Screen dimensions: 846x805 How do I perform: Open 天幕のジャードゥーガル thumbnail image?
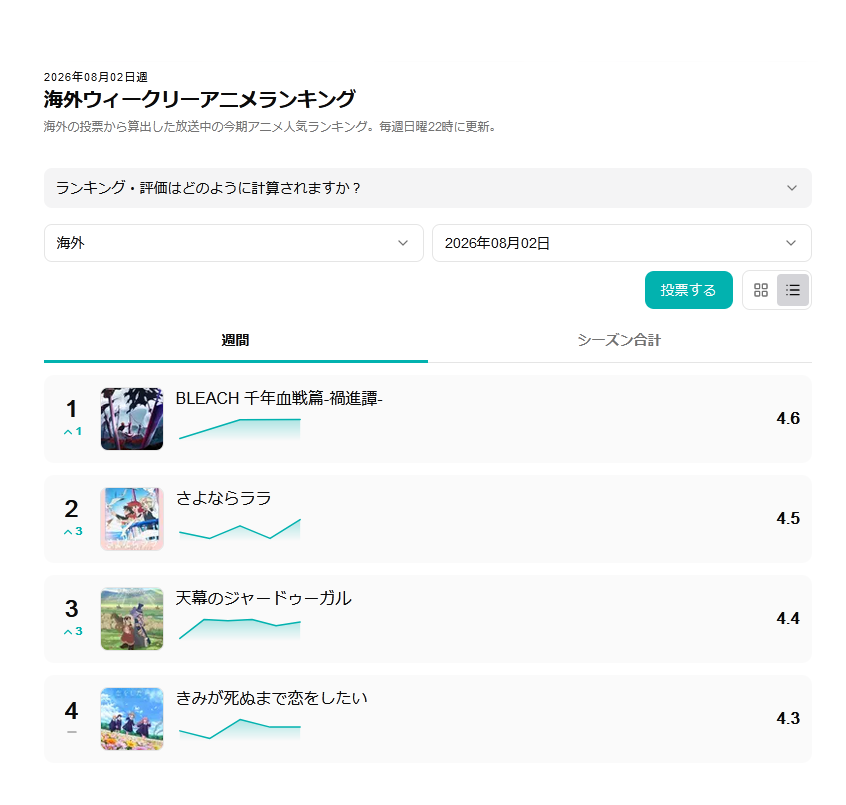[132, 619]
